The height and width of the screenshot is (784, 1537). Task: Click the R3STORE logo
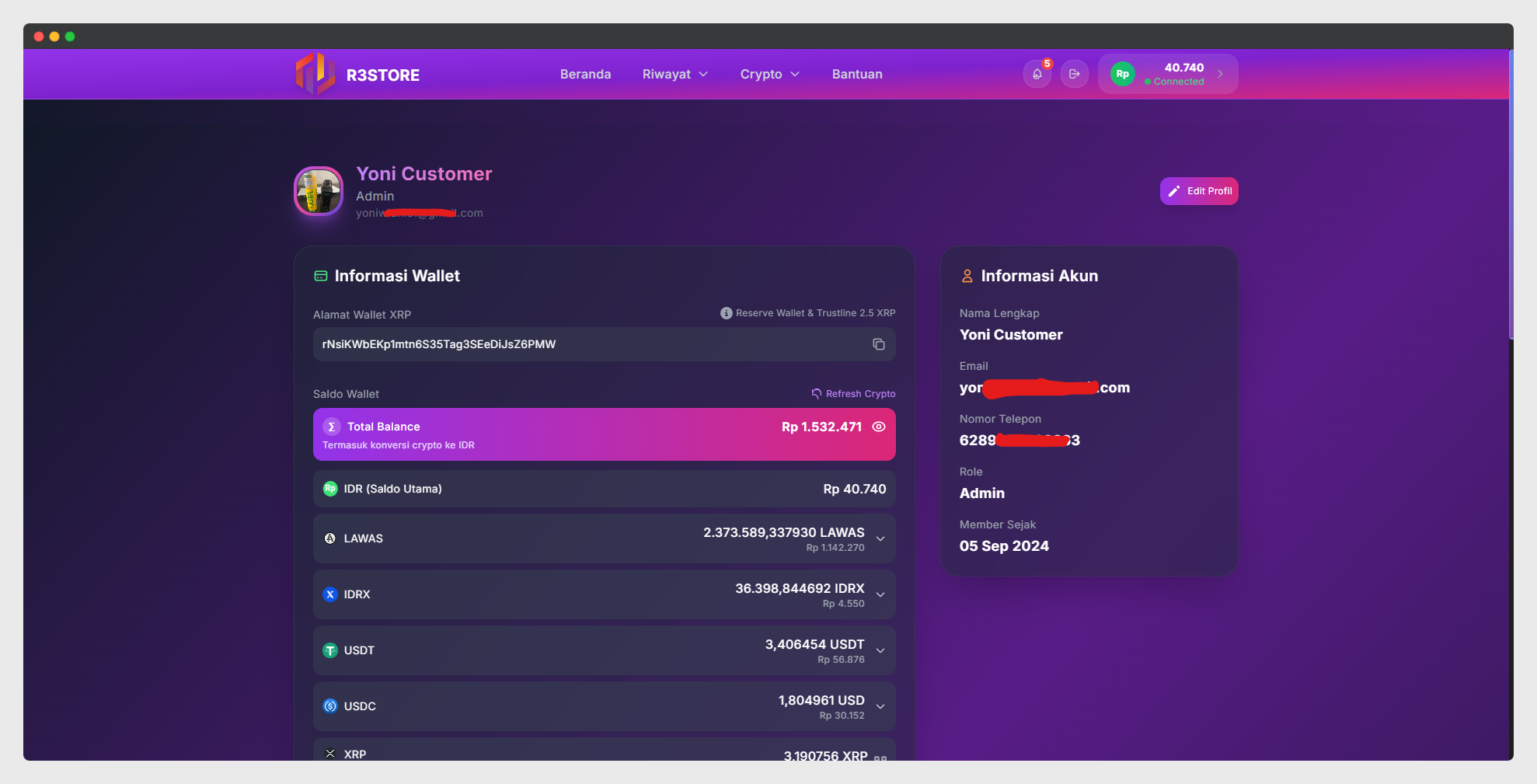tap(358, 74)
